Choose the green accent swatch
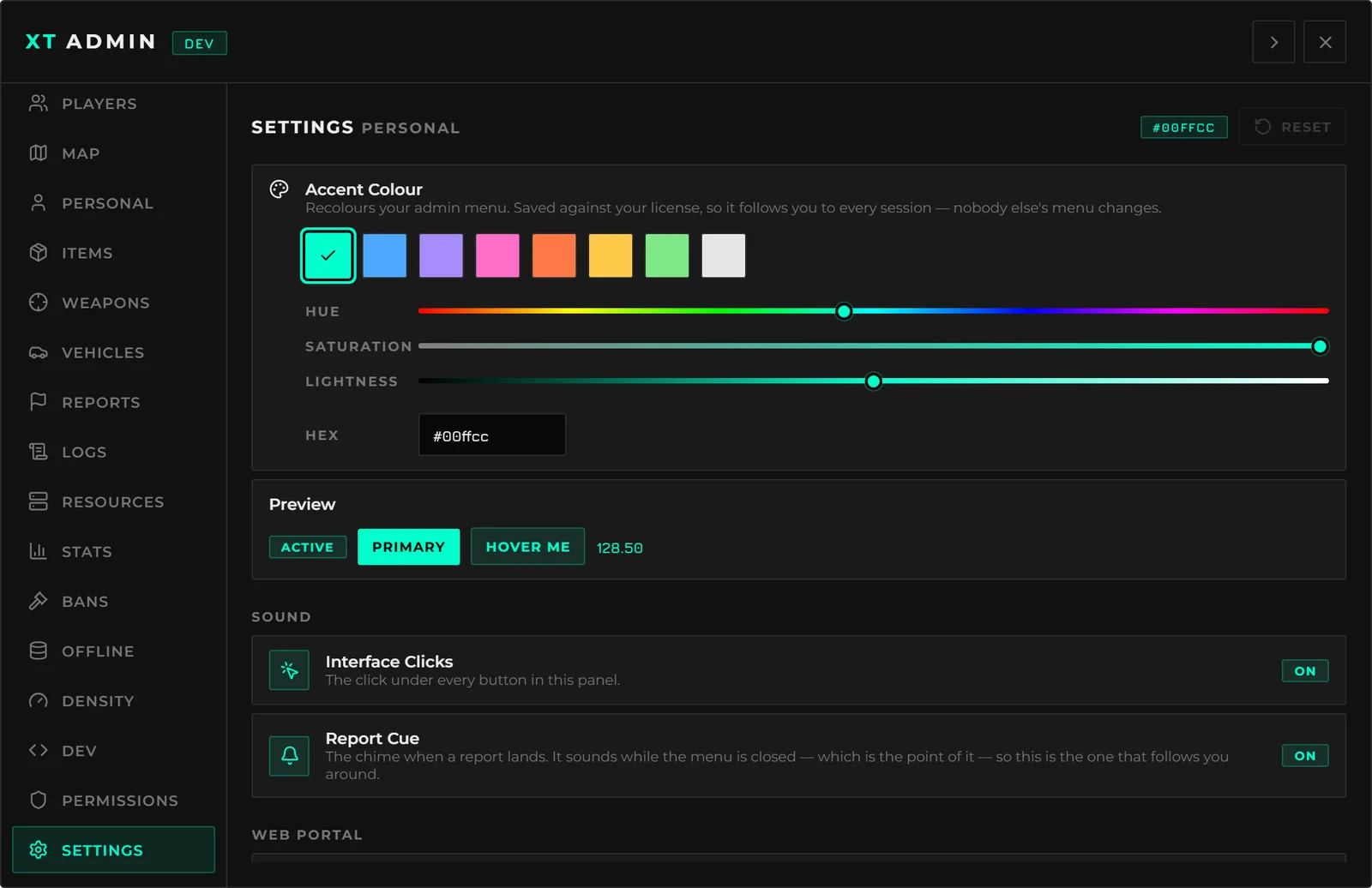 pyautogui.click(x=667, y=255)
